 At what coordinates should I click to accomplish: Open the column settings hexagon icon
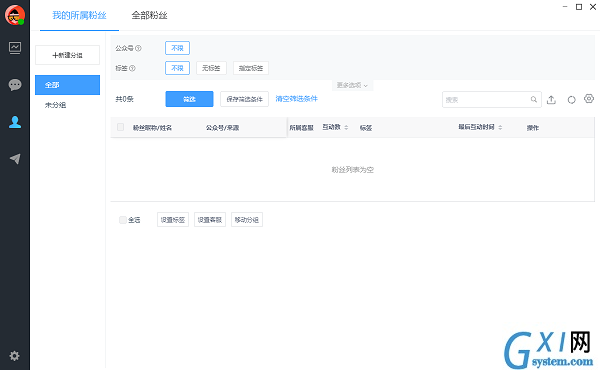[589, 99]
